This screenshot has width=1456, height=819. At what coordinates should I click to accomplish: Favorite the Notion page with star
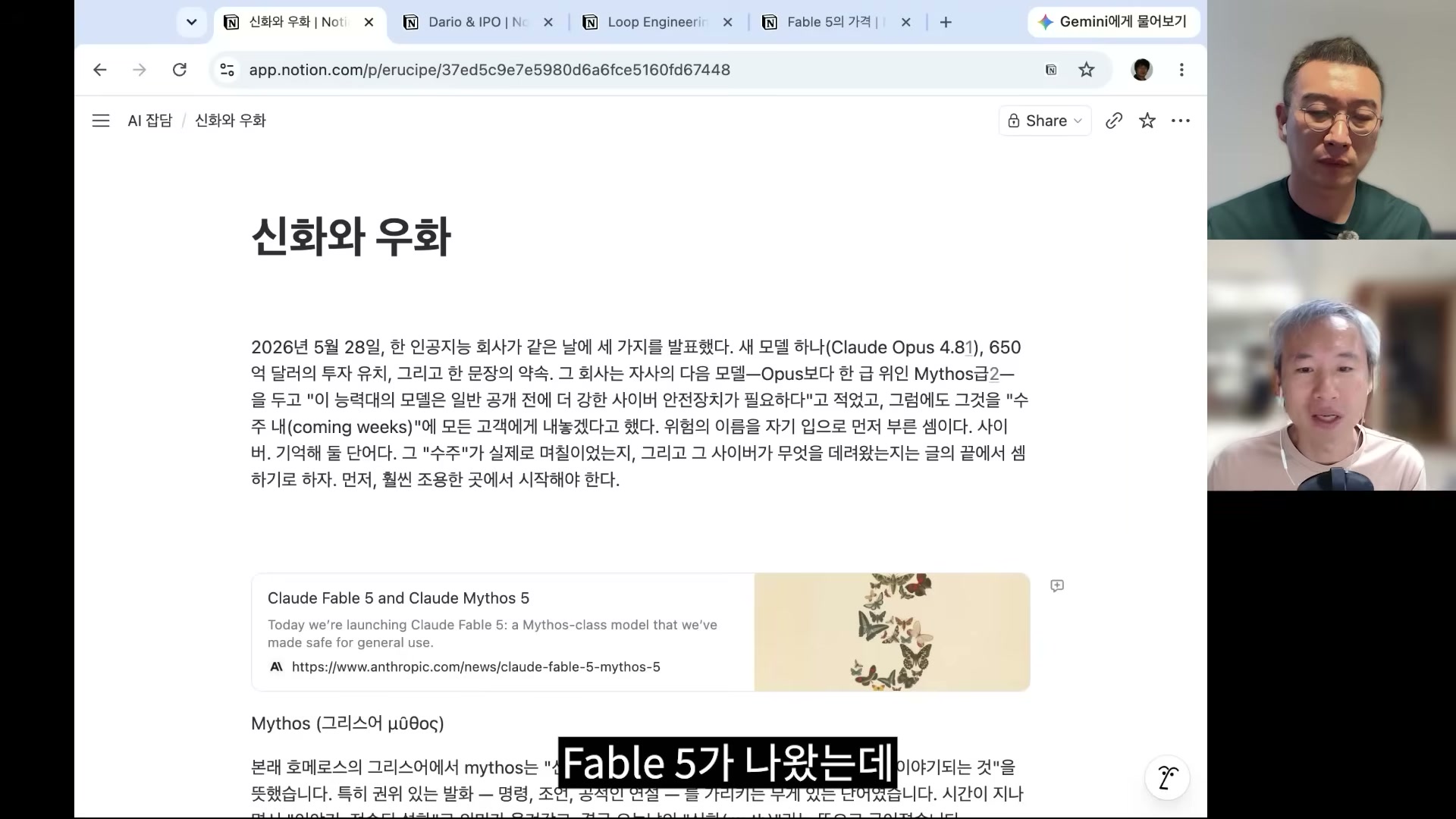(x=1147, y=121)
